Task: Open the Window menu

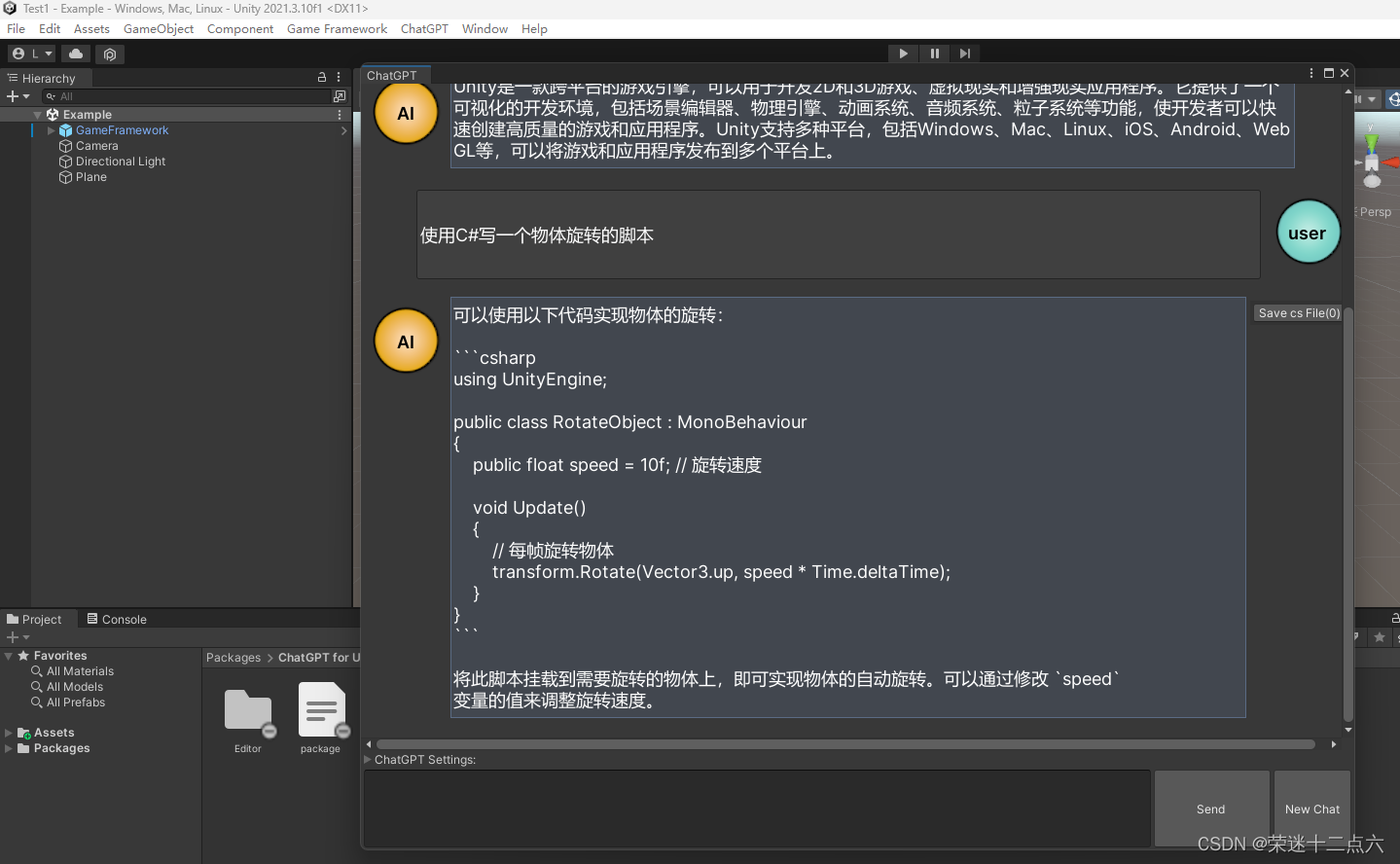Action: coord(485,29)
